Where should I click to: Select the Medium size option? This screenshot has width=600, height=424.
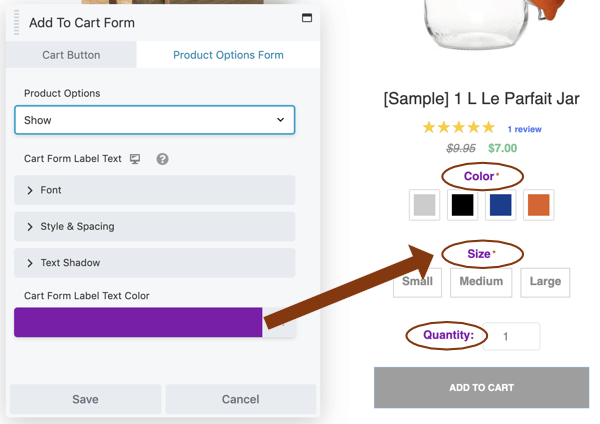coord(481,282)
